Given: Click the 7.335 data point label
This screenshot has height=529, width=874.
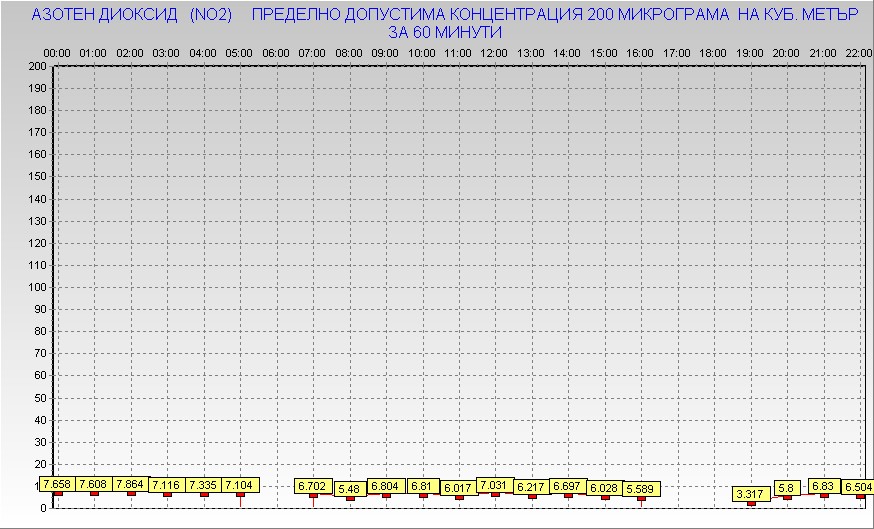Looking at the screenshot, I should 204,485.
